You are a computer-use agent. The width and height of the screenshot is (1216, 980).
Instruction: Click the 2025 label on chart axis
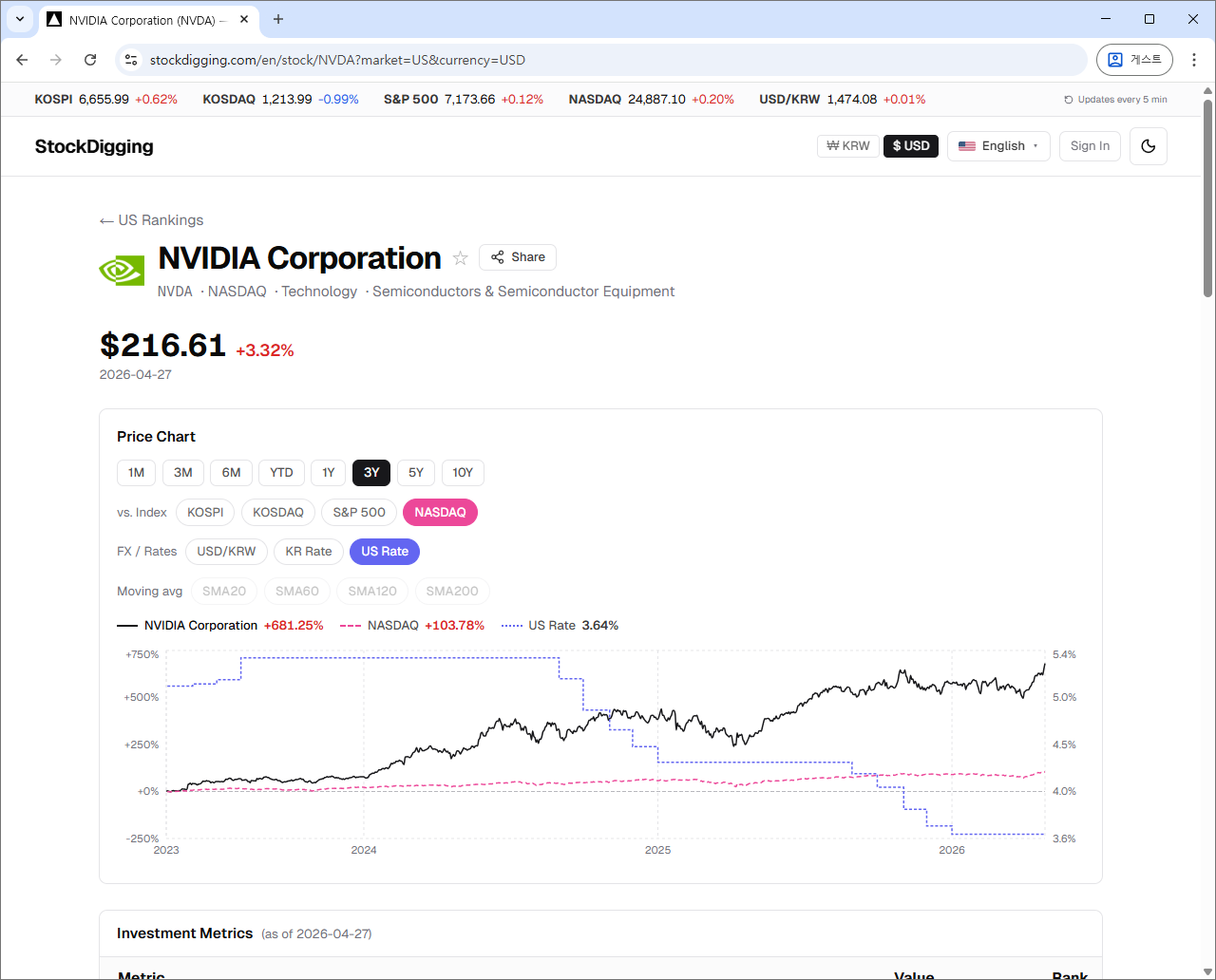click(x=657, y=850)
